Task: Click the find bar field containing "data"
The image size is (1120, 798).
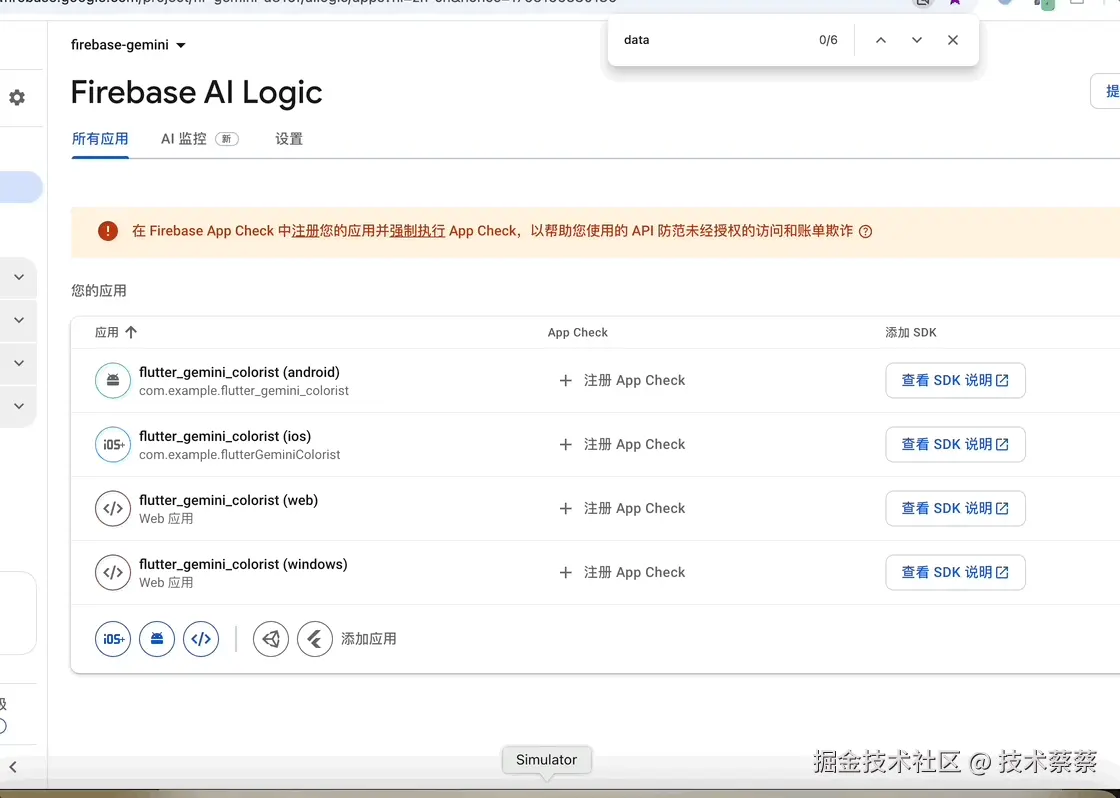Action: 714,40
